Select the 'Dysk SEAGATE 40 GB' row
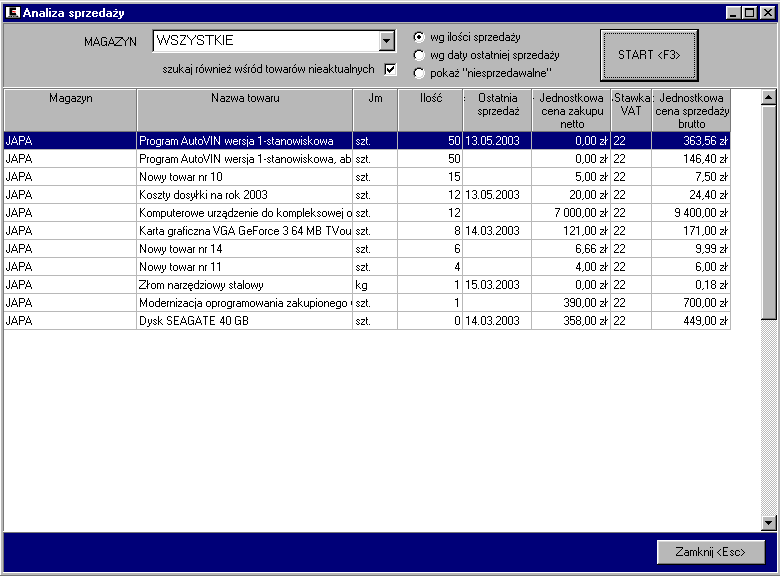780x576 pixels. pos(245,321)
